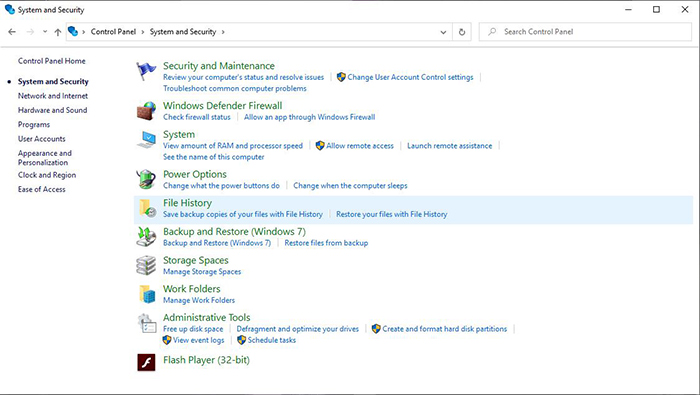Open Launch remote assistance link
This screenshot has width=700, height=395.
point(450,146)
